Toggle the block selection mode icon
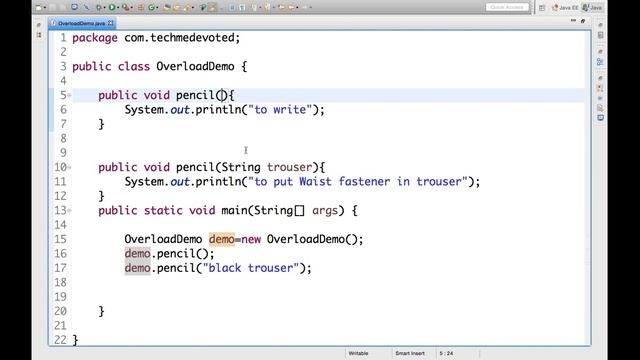Screen dimensions: 640x360 pos(233,7)
